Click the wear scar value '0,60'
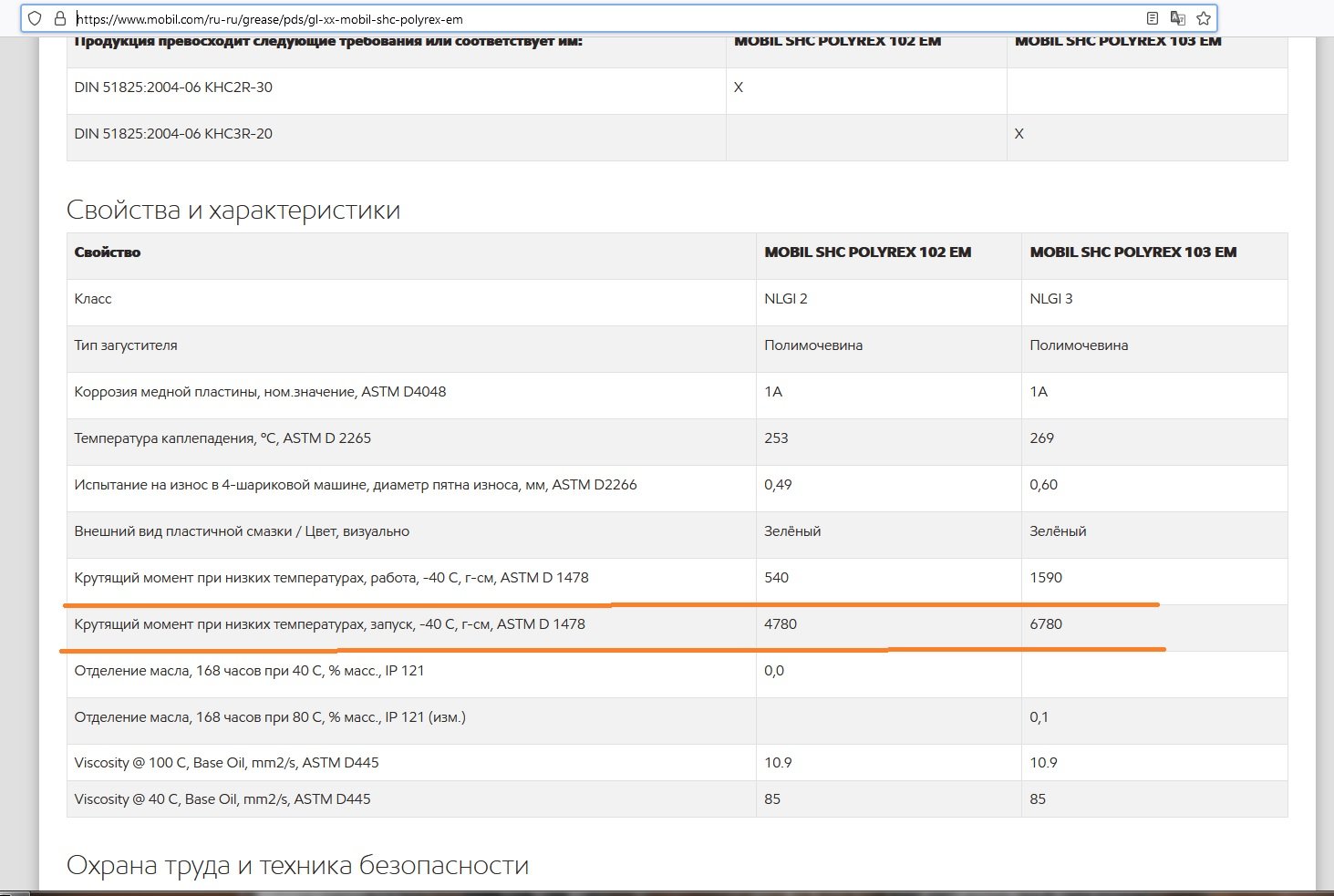Screen dimensions: 1334x896 [1044, 485]
